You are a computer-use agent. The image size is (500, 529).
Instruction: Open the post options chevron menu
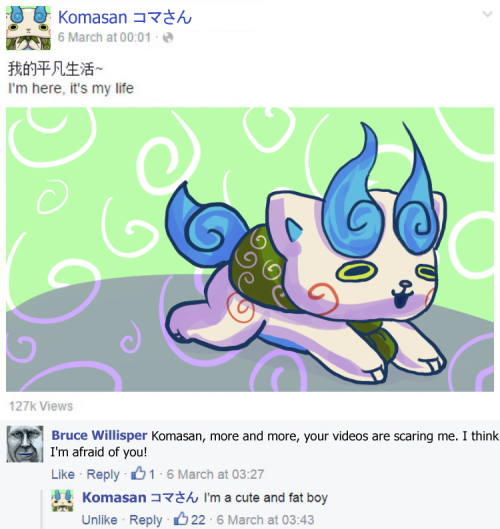[x=487, y=14]
